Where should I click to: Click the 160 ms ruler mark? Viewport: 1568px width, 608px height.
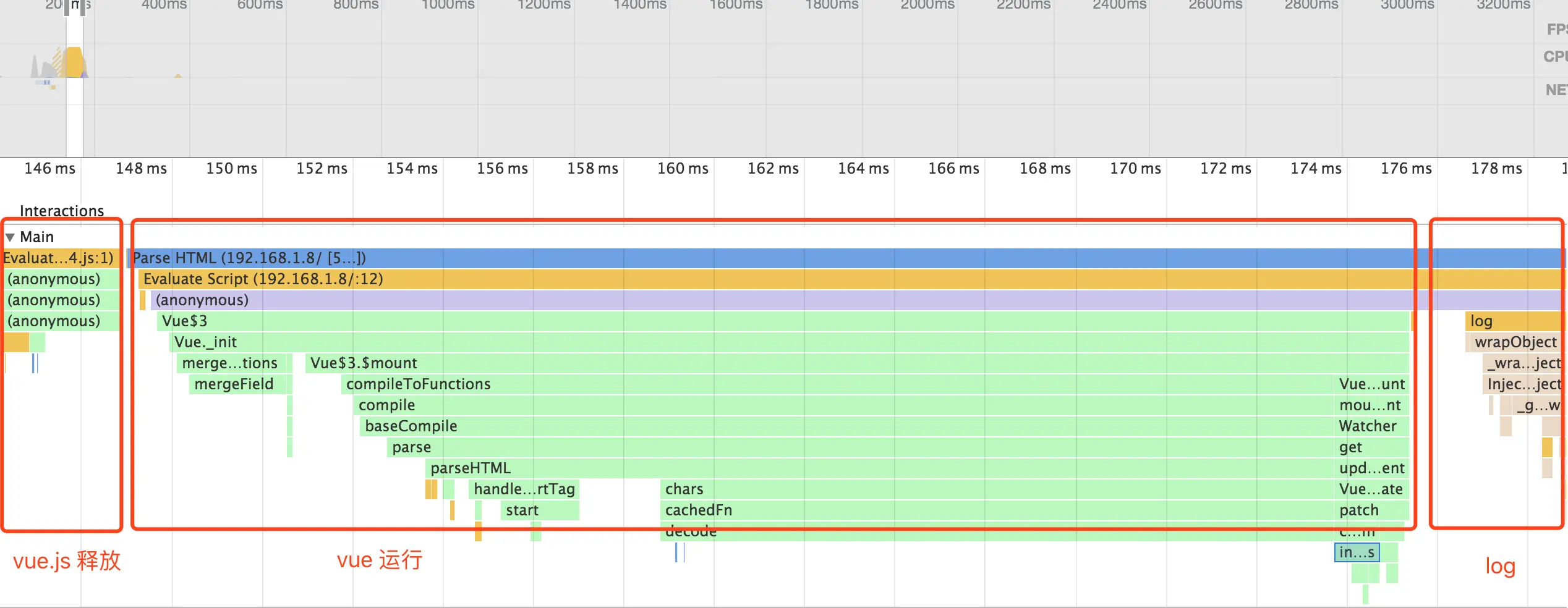(683, 168)
